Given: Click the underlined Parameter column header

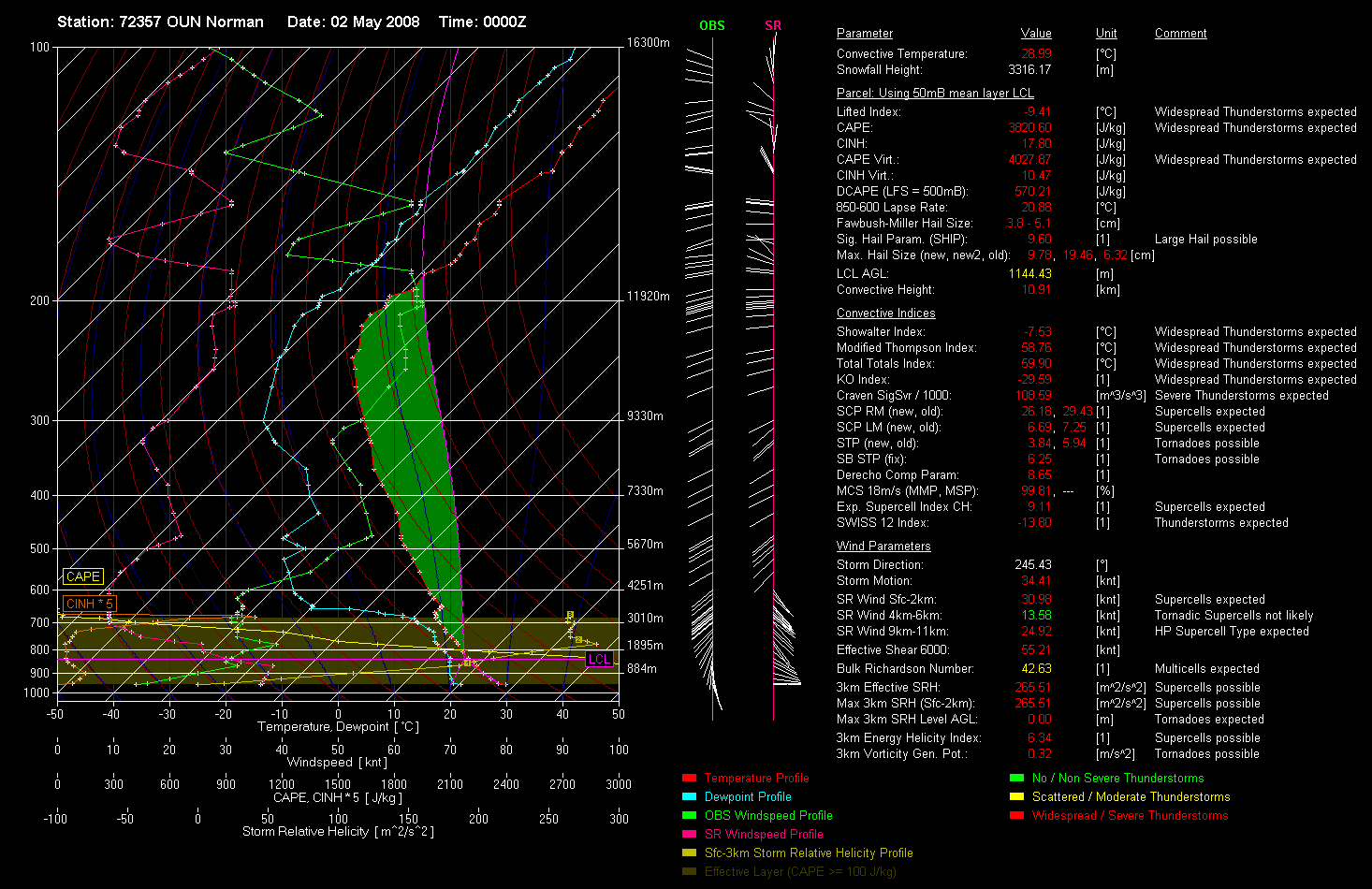Looking at the screenshot, I should 864,34.
